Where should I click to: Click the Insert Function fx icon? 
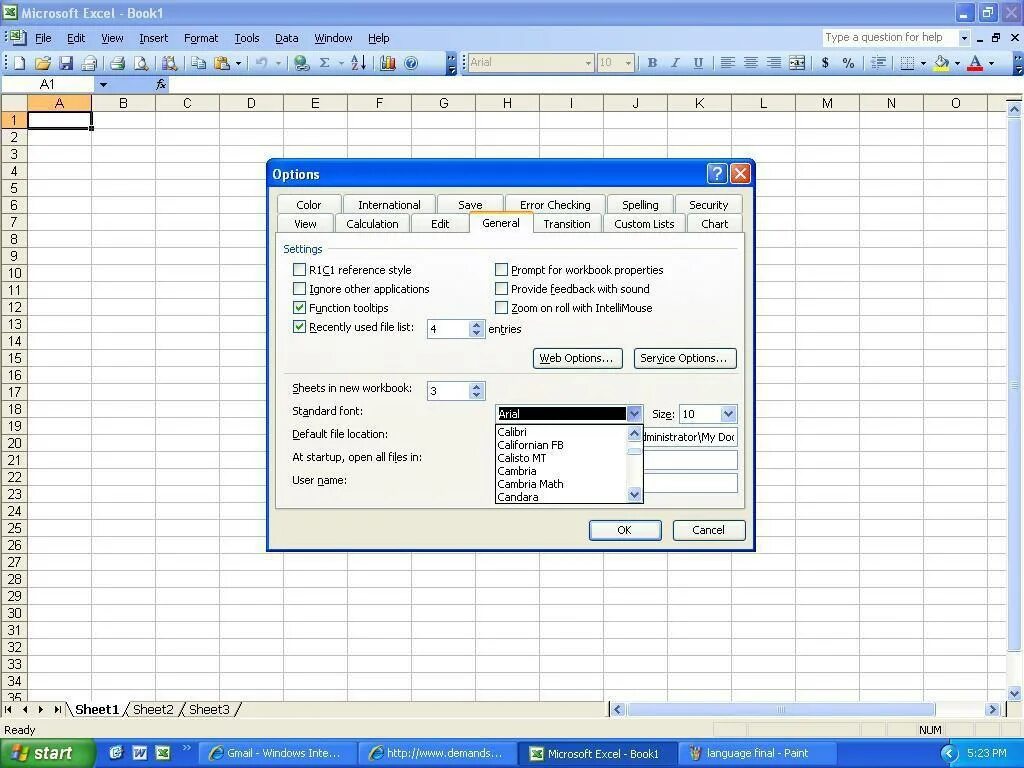click(x=161, y=84)
